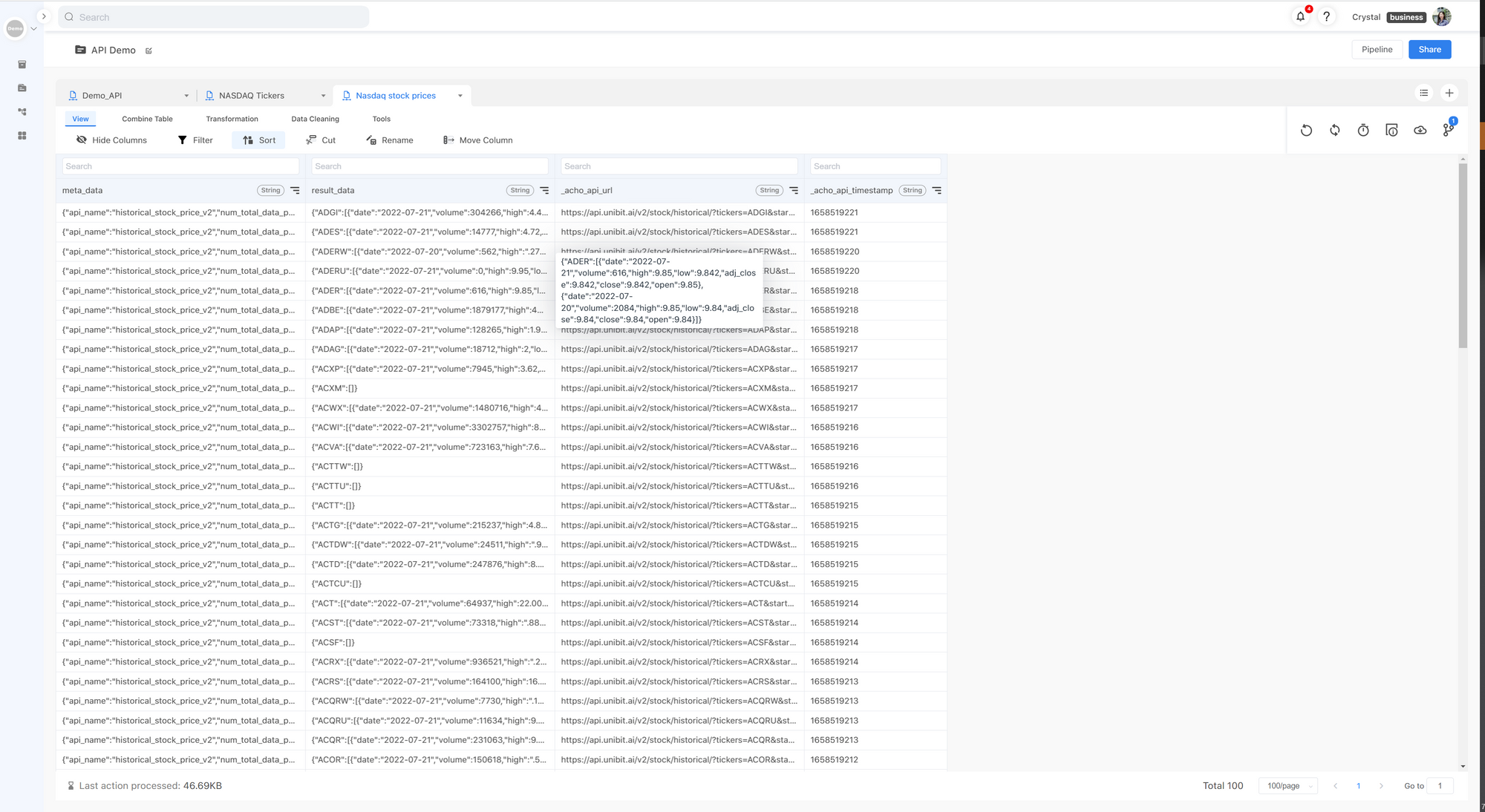Open the branch pipeline icon with badge

point(1448,130)
